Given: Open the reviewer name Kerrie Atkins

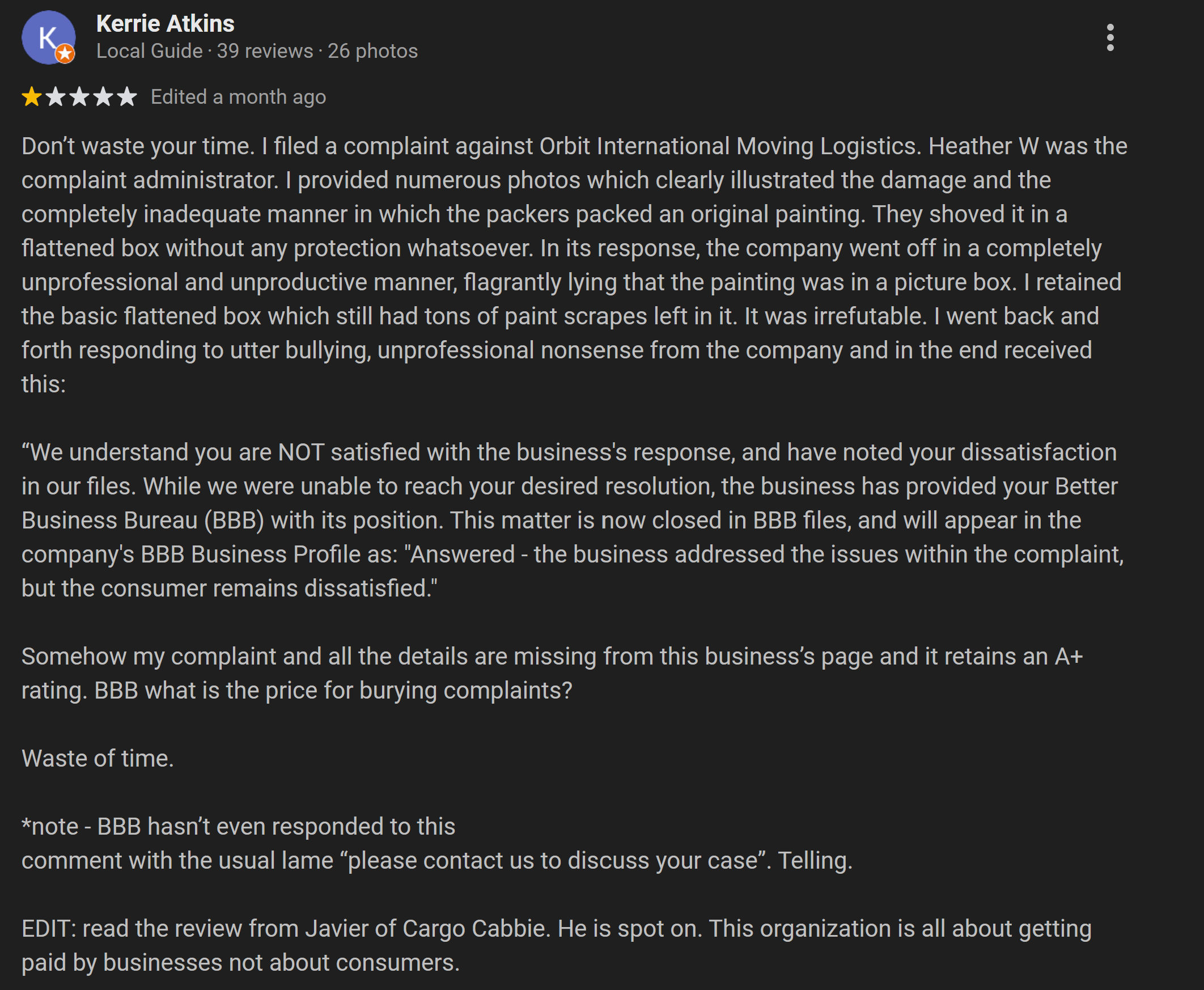Looking at the screenshot, I should coord(166,24).
